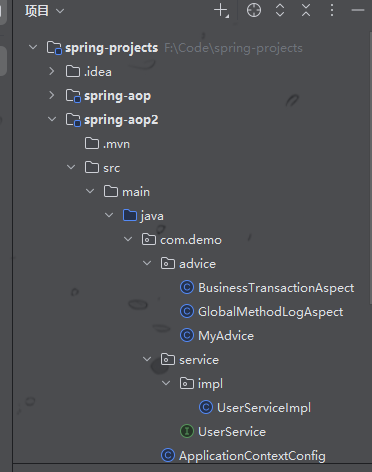Viewport: 372px width, 472px height.
Task: Click the impl package icon
Action: click(x=187, y=383)
